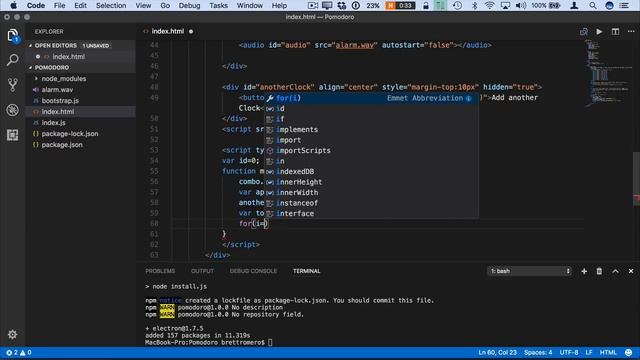The height and width of the screenshot is (360, 640).
Task: Close the terminal panel
Action: pos(631,271)
